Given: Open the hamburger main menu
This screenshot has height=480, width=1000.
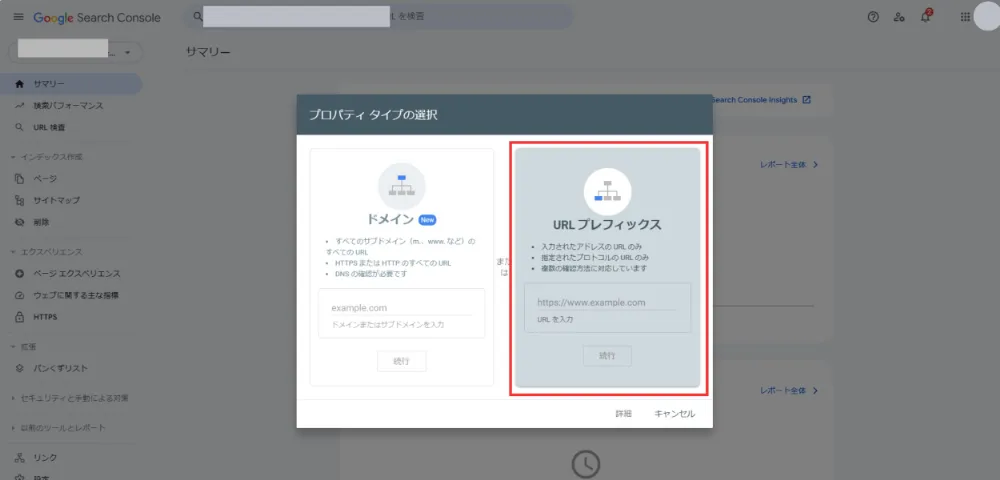Looking at the screenshot, I should click(x=18, y=17).
